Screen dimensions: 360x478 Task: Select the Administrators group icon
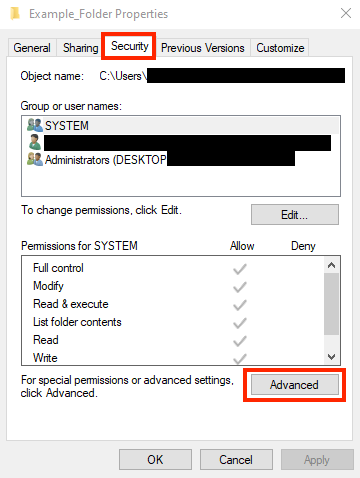coord(35,160)
